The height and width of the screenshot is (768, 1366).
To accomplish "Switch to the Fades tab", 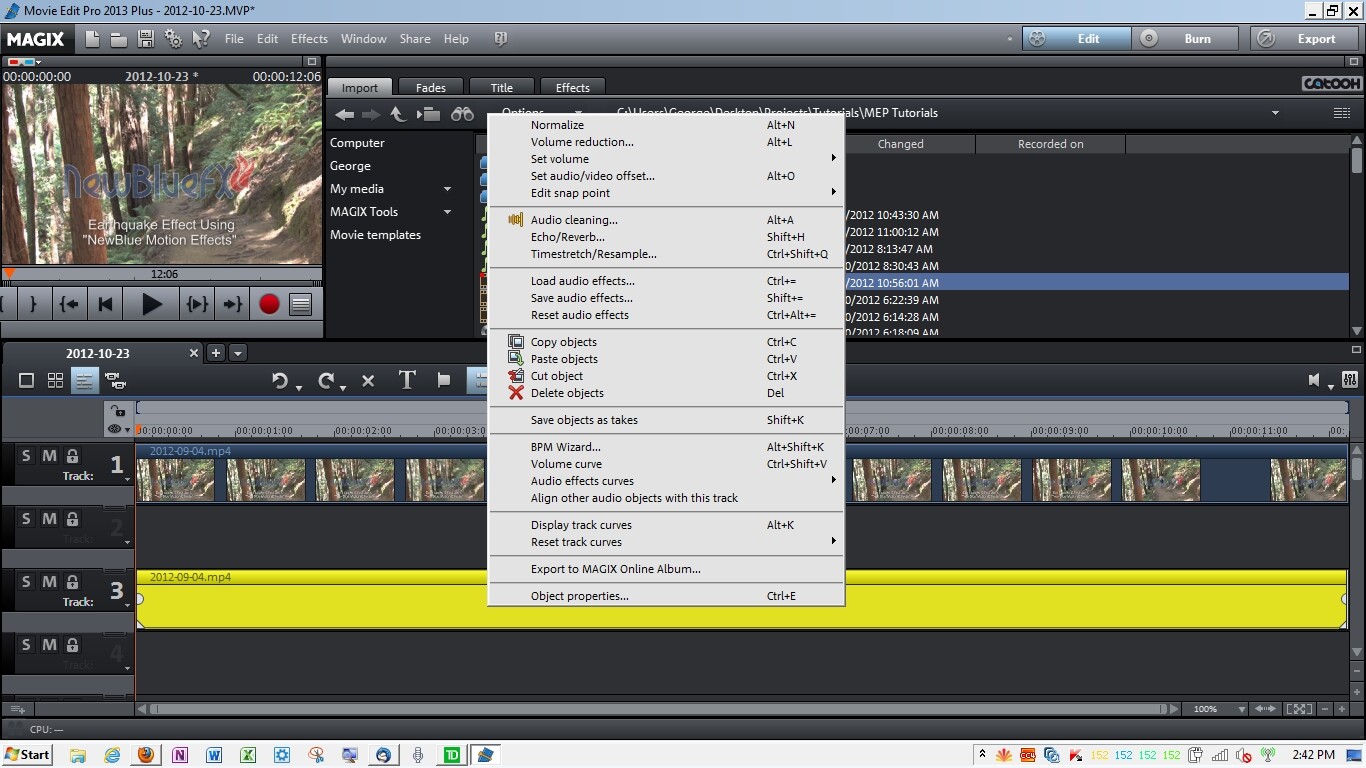I will 431,88.
